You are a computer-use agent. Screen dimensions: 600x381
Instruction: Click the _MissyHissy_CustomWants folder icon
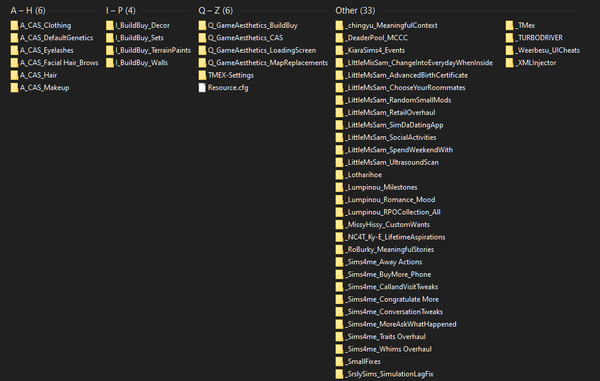pos(339,225)
